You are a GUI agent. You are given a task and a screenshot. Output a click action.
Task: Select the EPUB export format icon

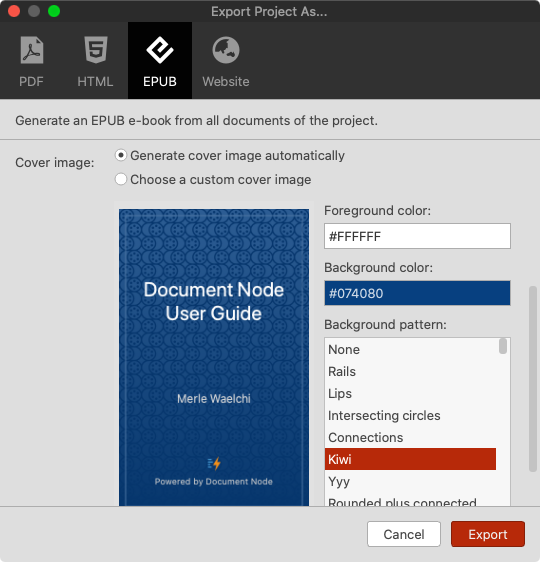(160, 50)
